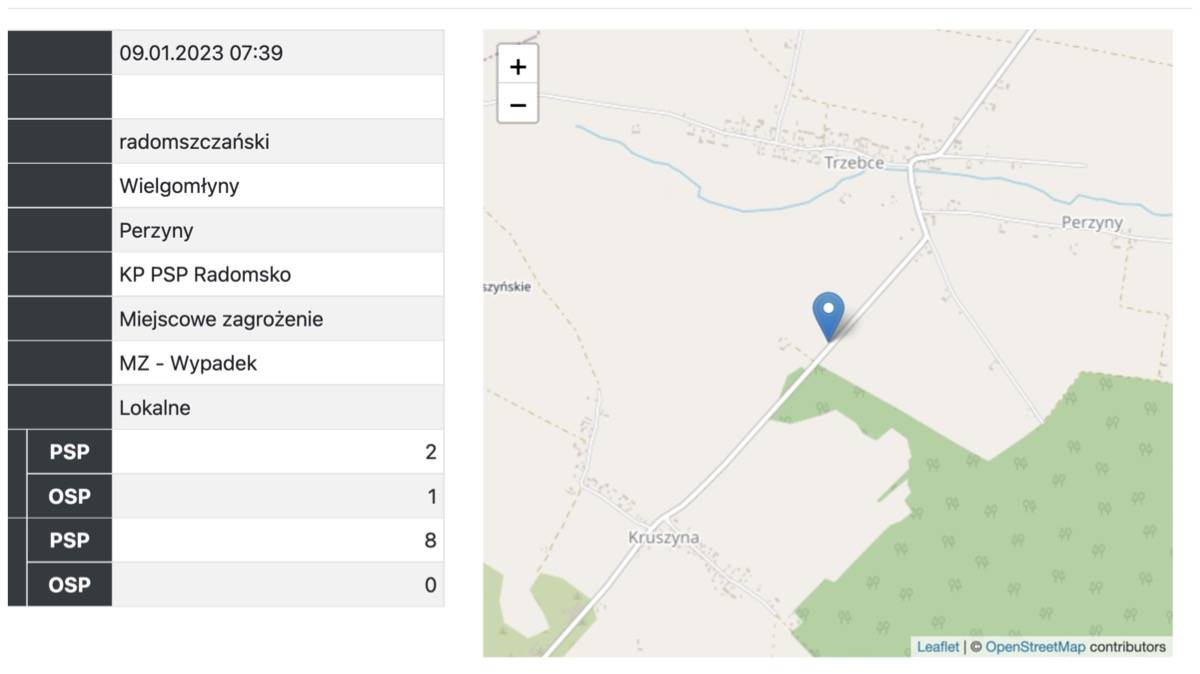
Task: Click the map zoom in plus button
Action: [518, 67]
